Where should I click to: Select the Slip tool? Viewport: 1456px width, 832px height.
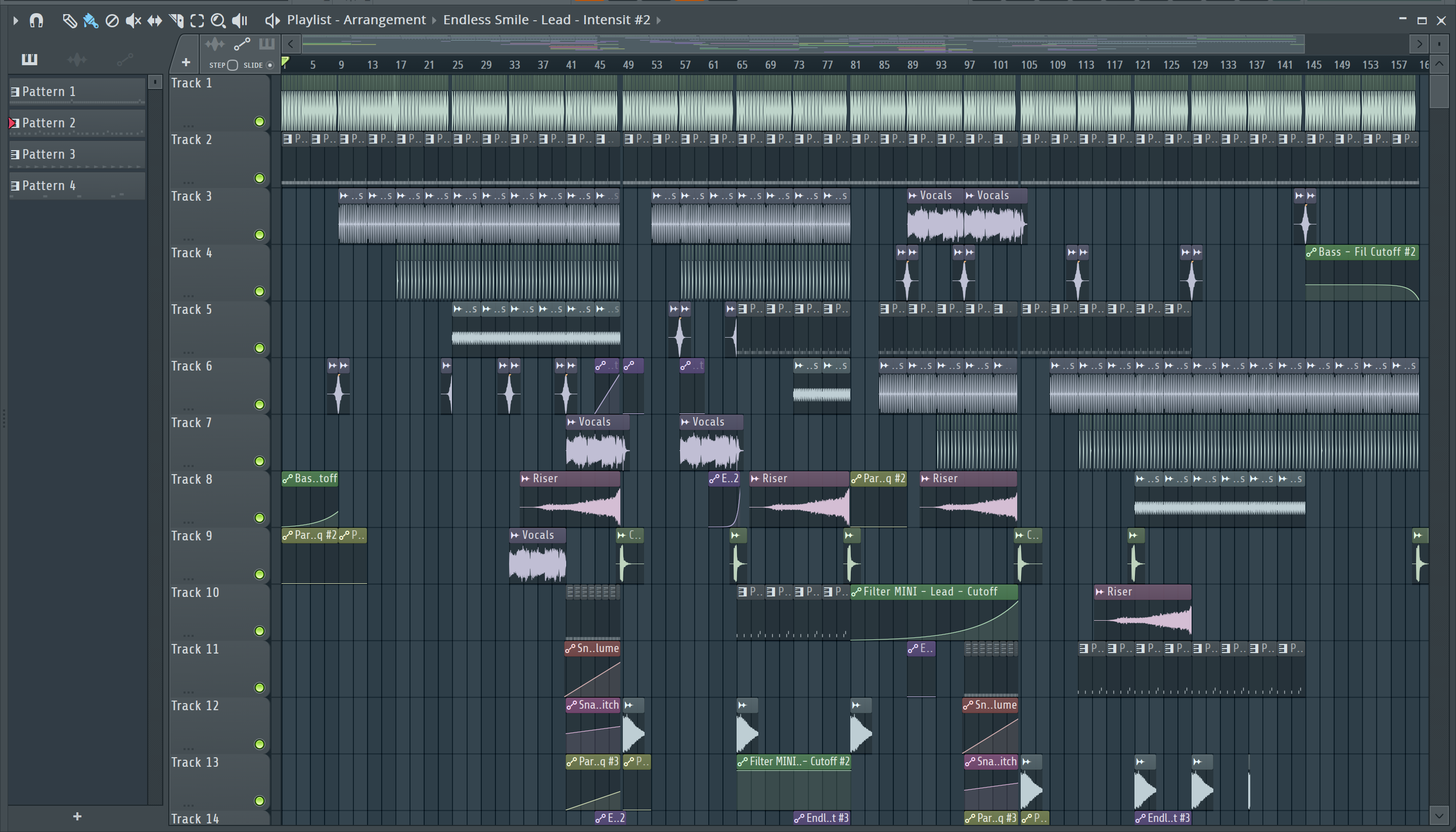(x=154, y=21)
